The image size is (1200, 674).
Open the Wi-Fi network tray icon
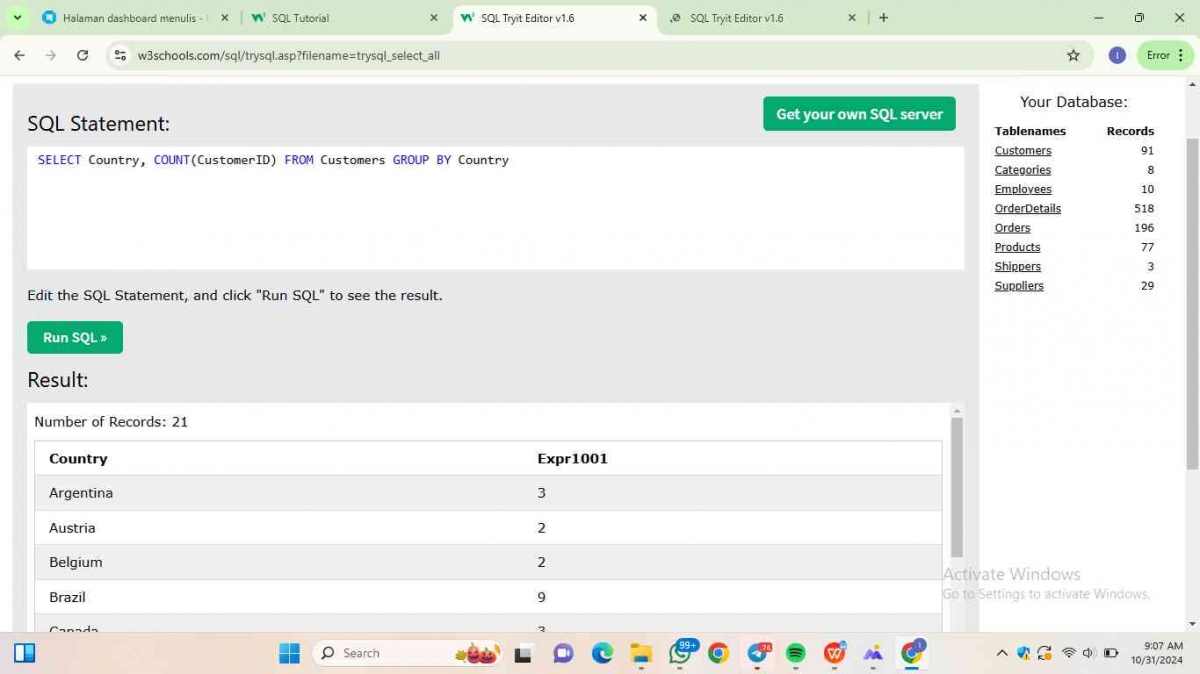pos(1068,653)
